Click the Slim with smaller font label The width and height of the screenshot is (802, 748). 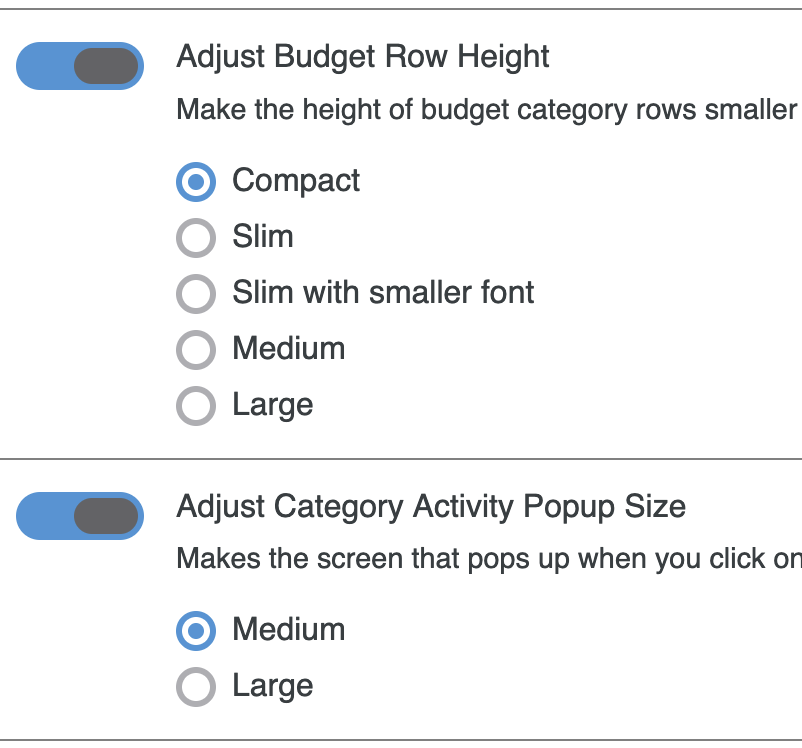pos(383,294)
